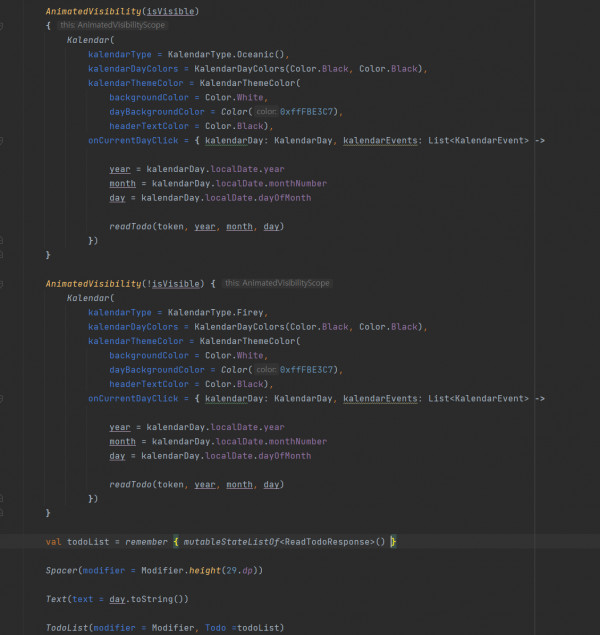Click monthNumber property in the Oceanic block
This screenshot has height=635, width=600.
click(298, 183)
